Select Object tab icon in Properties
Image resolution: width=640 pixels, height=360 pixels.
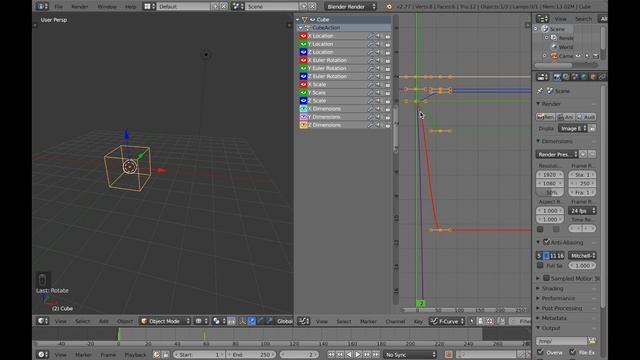(593, 77)
